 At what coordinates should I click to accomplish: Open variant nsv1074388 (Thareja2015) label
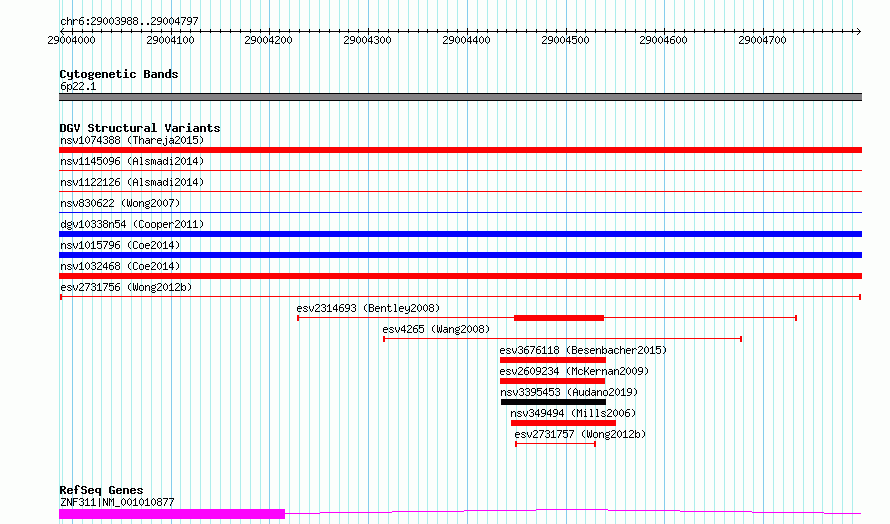[x=132, y=140]
